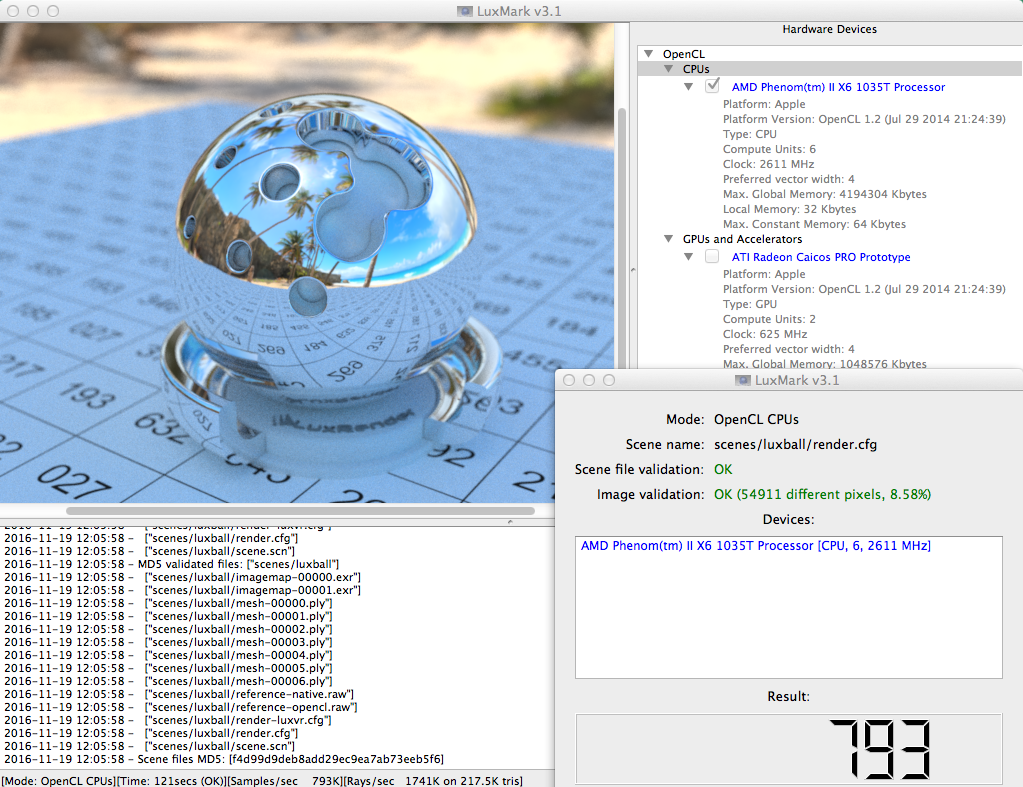
Task: Click log entry reference-native.raw
Action: coord(179,694)
